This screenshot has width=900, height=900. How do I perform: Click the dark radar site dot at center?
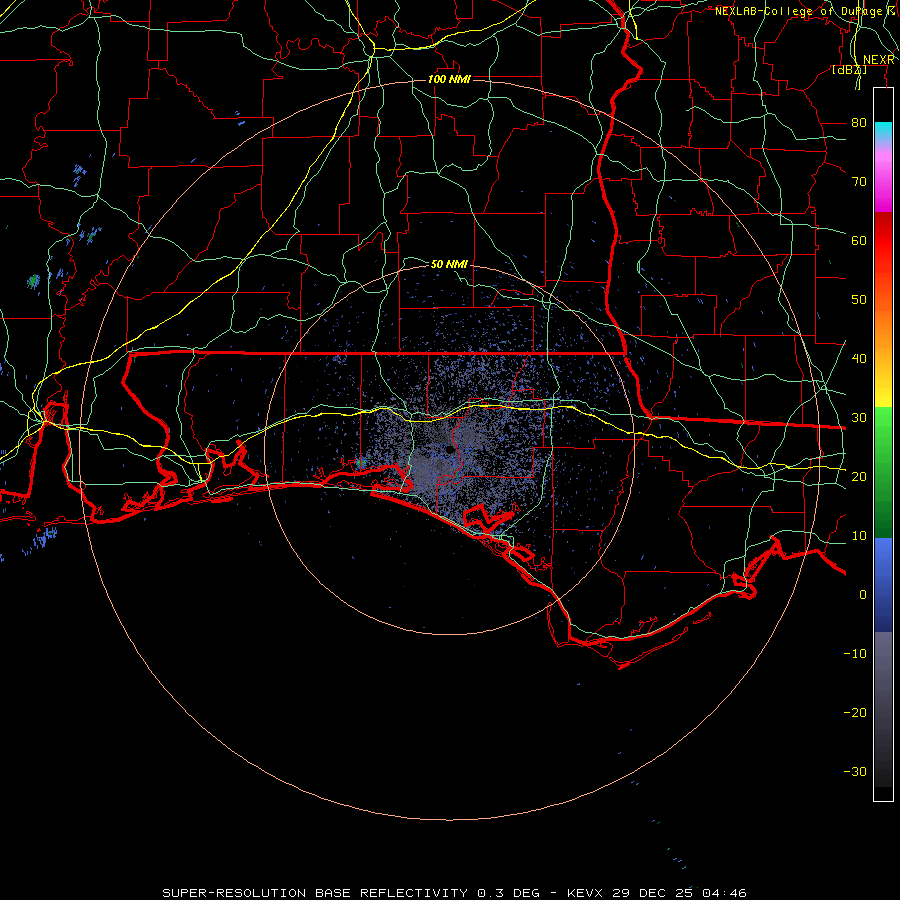pyautogui.click(x=450, y=449)
